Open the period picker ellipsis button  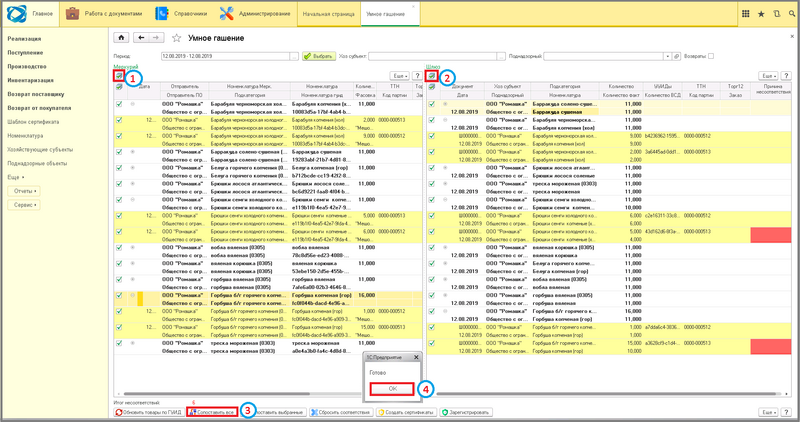[294, 56]
